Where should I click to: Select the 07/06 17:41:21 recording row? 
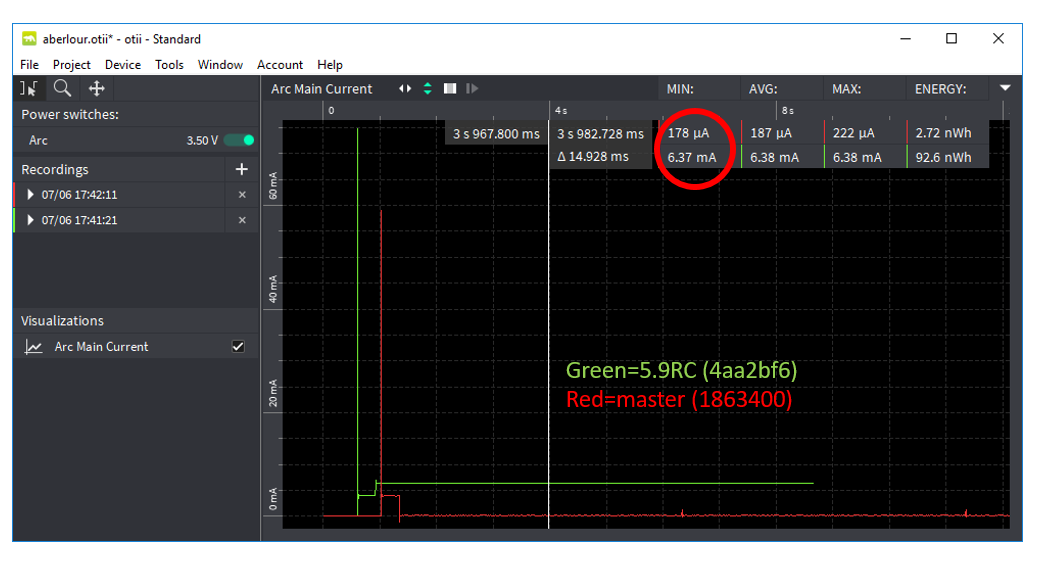point(136,220)
